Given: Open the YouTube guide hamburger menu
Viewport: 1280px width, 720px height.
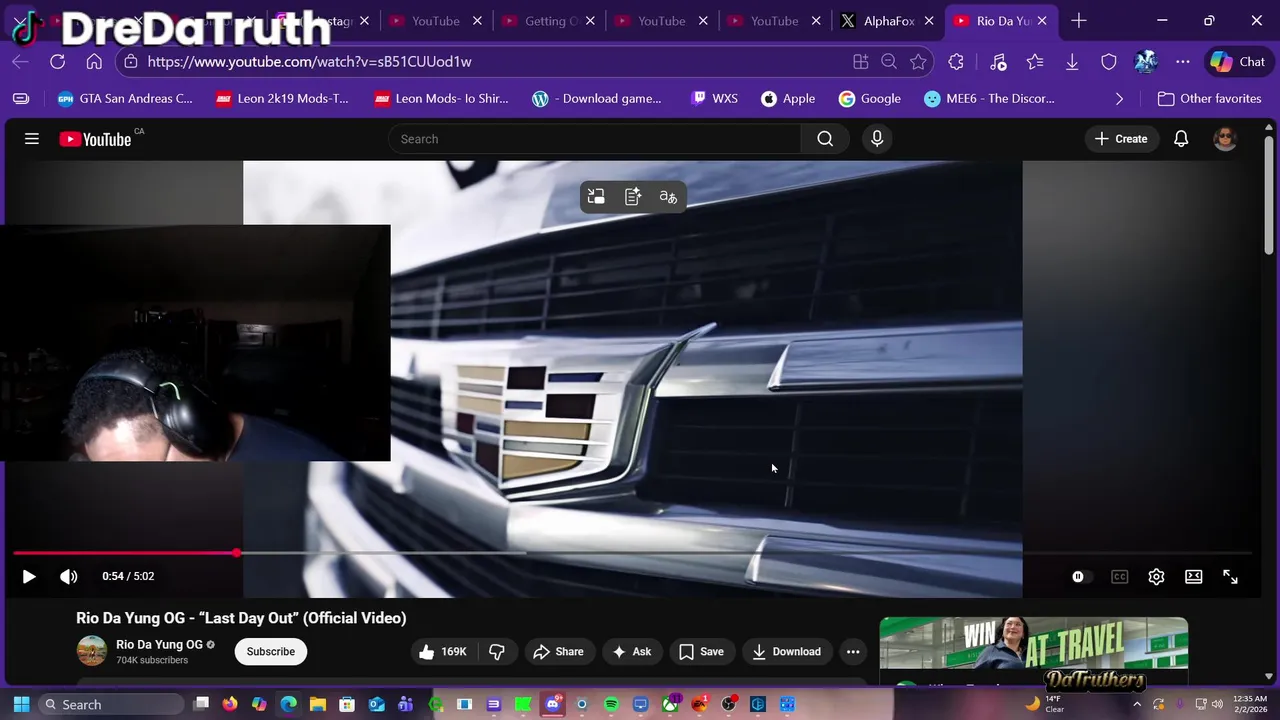Looking at the screenshot, I should [32, 139].
